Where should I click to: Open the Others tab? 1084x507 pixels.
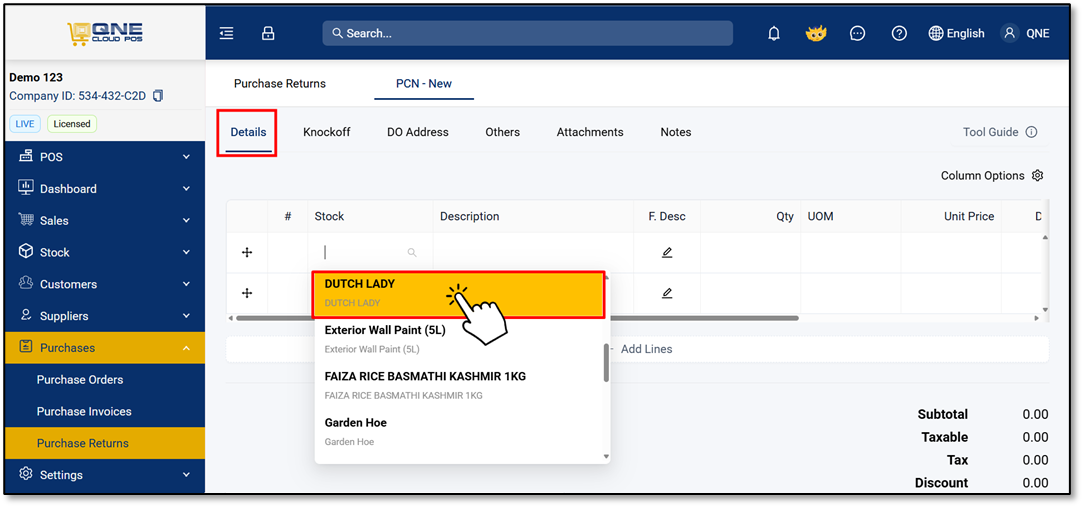click(x=503, y=132)
